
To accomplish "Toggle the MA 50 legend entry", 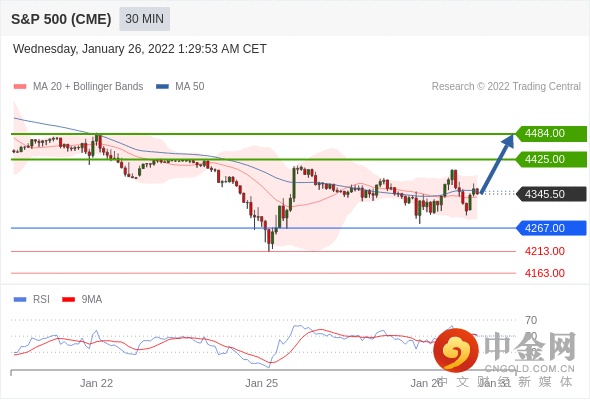I will point(180,87).
